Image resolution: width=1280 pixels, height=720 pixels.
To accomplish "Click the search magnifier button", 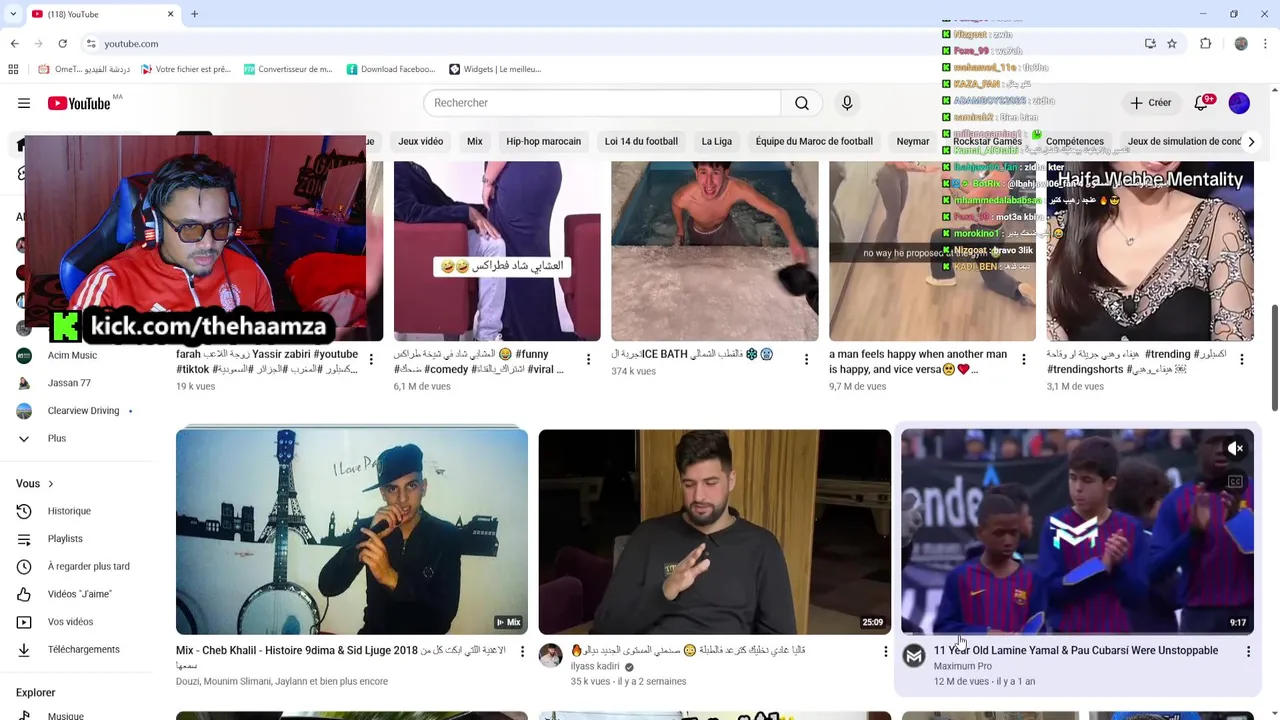I will tap(802, 103).
